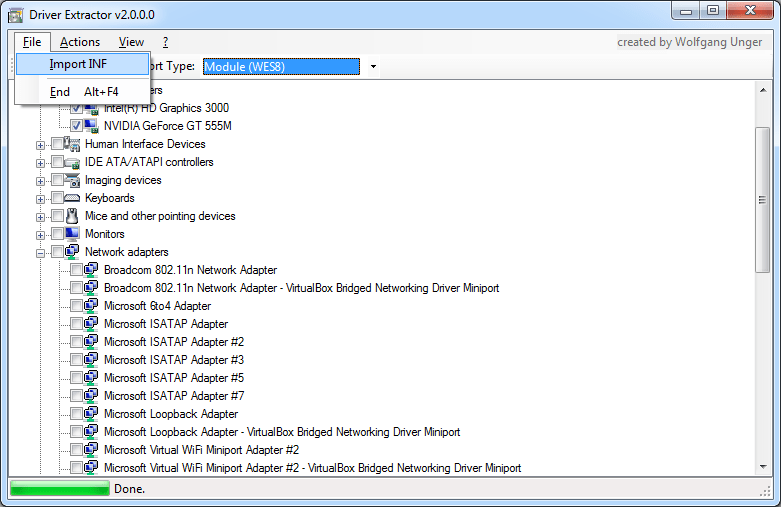Click the Done. status text
This screenshot has height=507, width=781.
tap(130, 489)
